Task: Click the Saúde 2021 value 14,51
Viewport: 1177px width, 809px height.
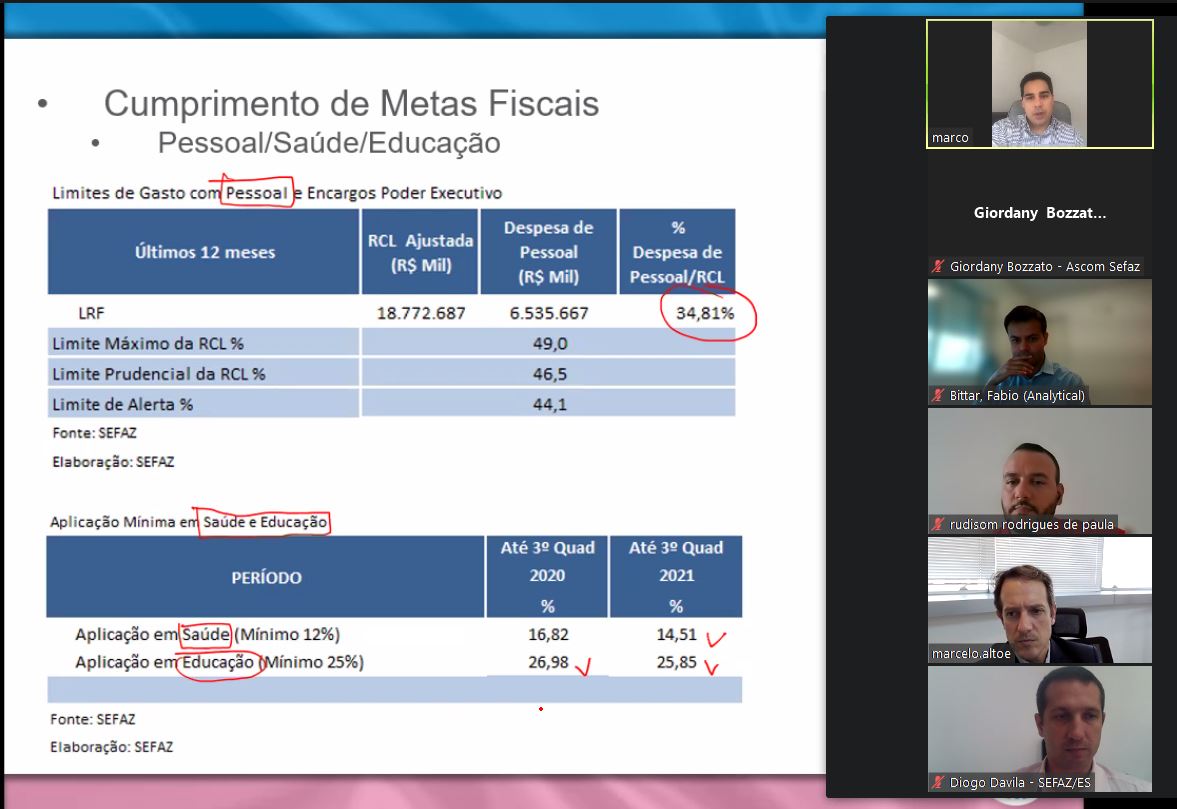Action: pos(676,635)
